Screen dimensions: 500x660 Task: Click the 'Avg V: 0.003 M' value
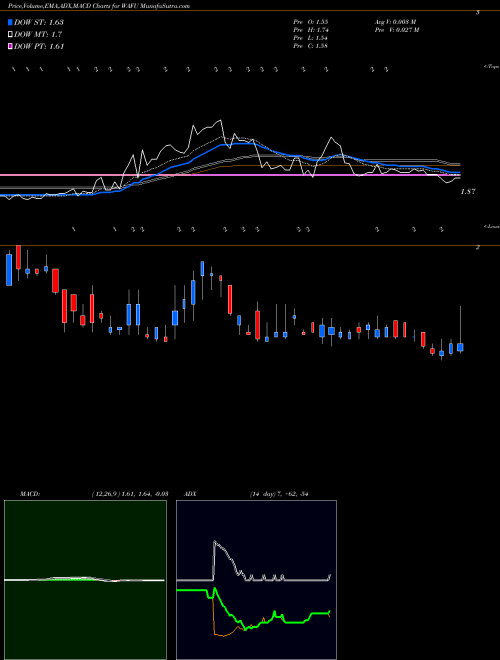click(395, 21)
